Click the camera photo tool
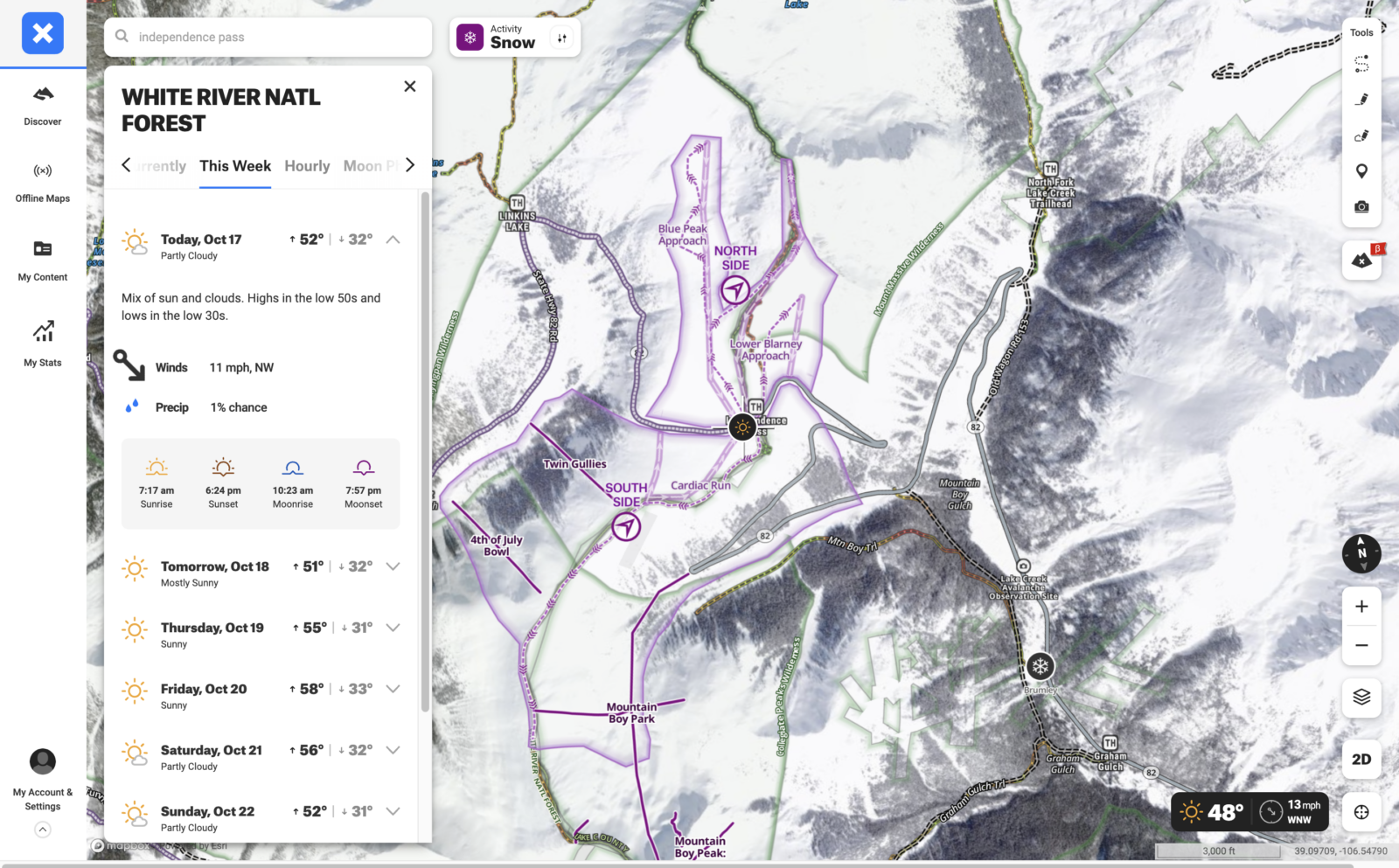Viewport: 1399px width, 868px height. (x=1361, y=207)
